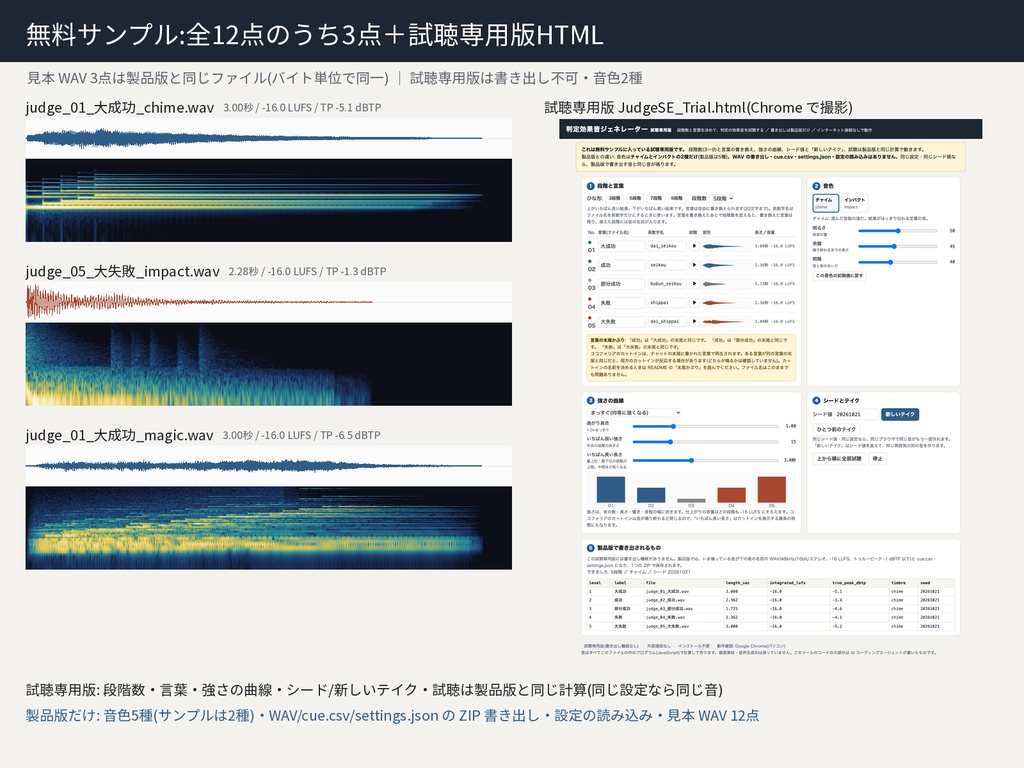Adjust the 余韻 decay slider
This screenshot has width=1024, height=768.
point(898,246)
